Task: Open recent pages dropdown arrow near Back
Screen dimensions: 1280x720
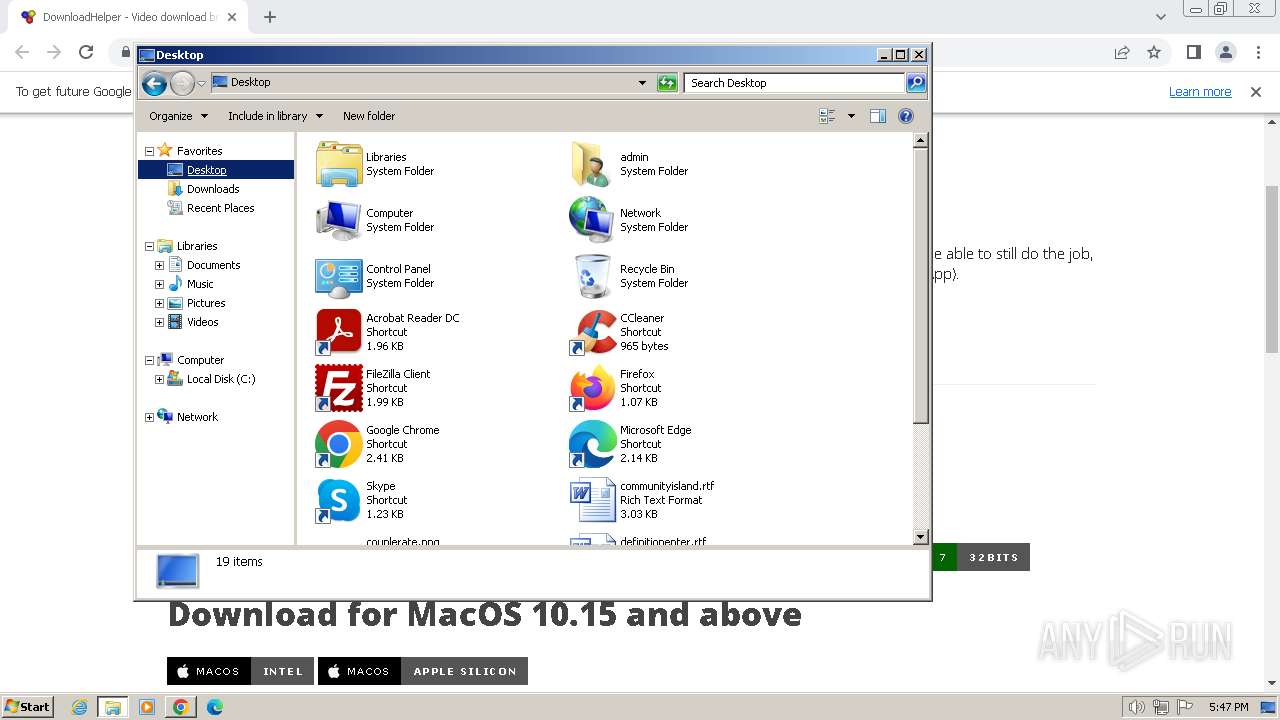Action: pyautogui.click(x=202, y=83)
